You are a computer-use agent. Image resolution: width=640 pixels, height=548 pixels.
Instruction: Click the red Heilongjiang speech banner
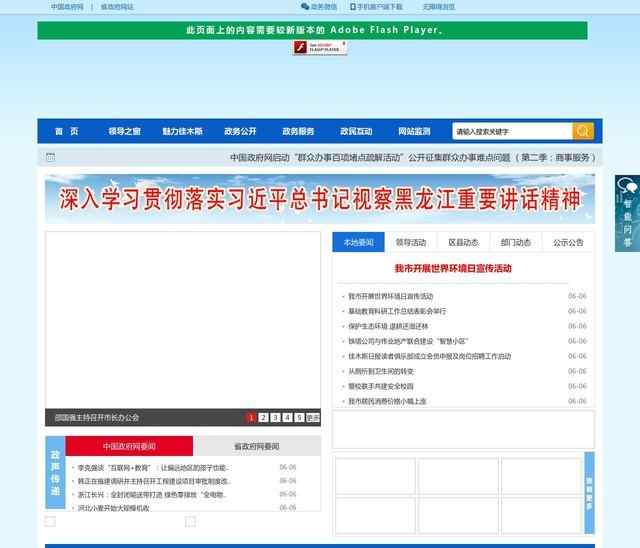320,199
